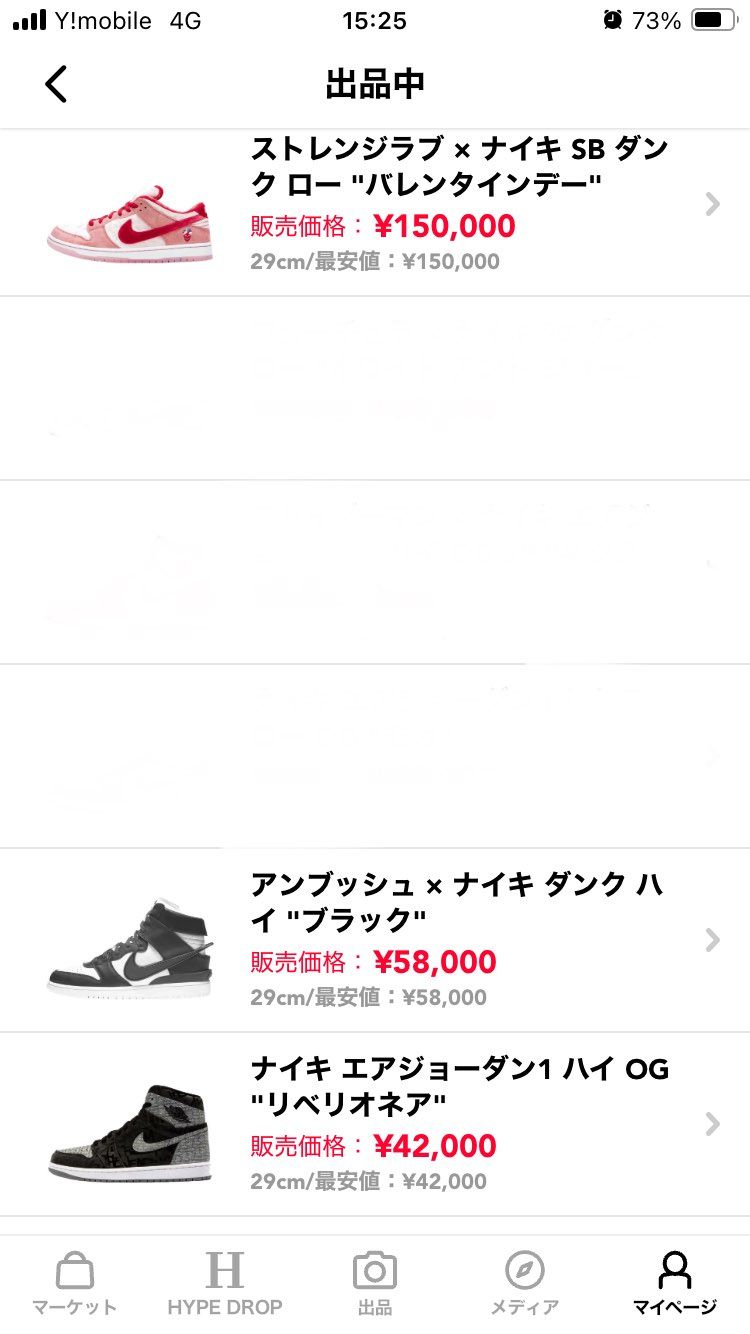Expand the エアジョーダン1 listing chevron

tap(711, 1123)
